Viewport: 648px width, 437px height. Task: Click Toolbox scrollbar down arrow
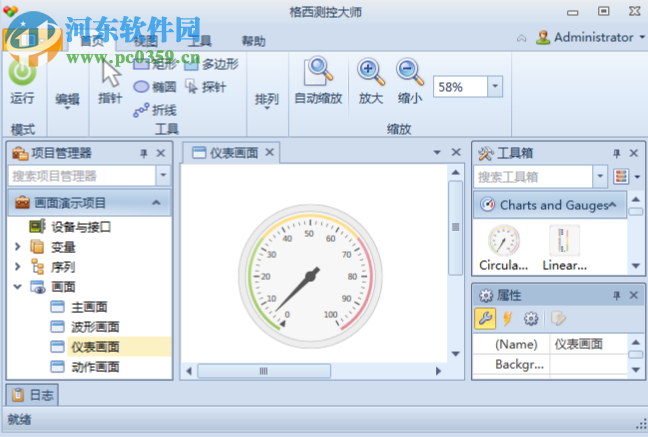[636, 266]
